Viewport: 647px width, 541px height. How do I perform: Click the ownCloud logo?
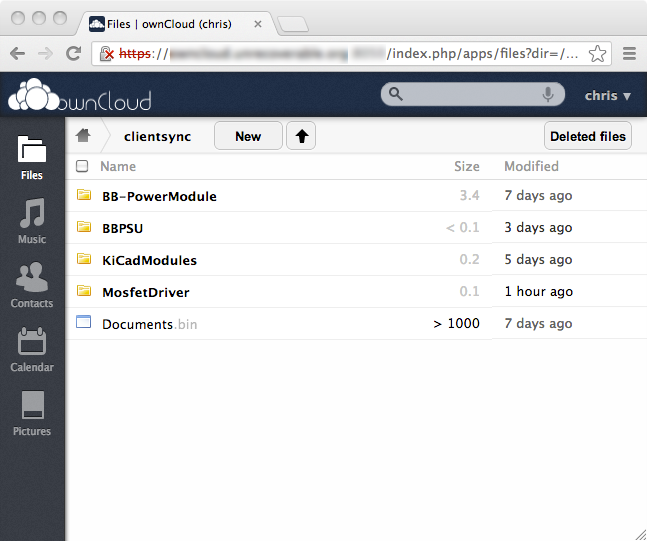click(80, 95)
